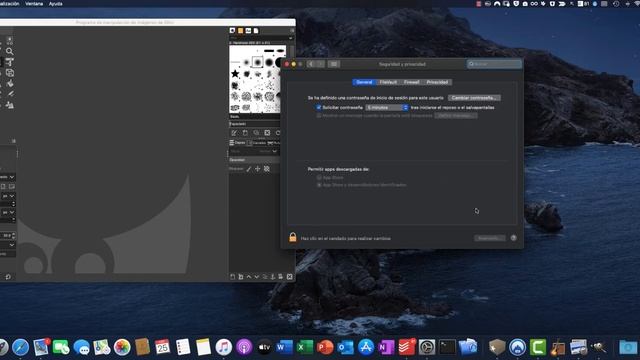Click the lock position cross icon
Image resolution: width=640 pixels, height=360 pixels.
pos(258,169)
